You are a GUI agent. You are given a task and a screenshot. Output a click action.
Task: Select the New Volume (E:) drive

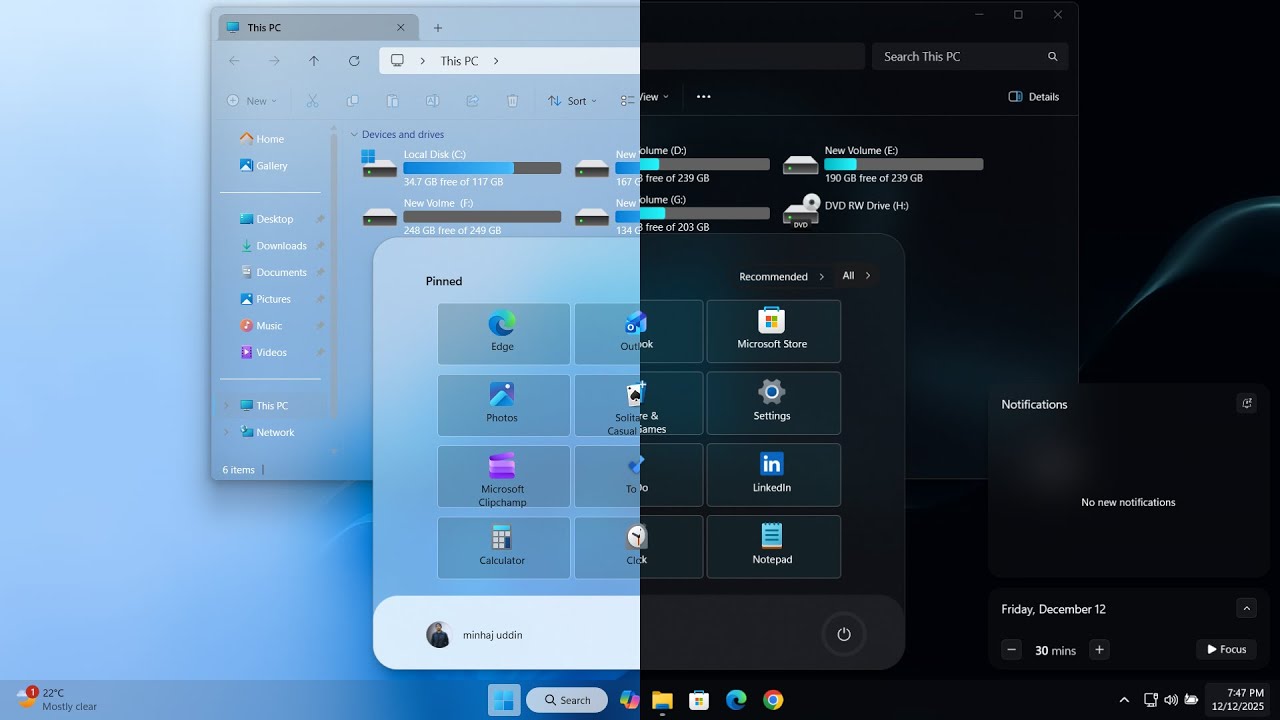(883, 164)
